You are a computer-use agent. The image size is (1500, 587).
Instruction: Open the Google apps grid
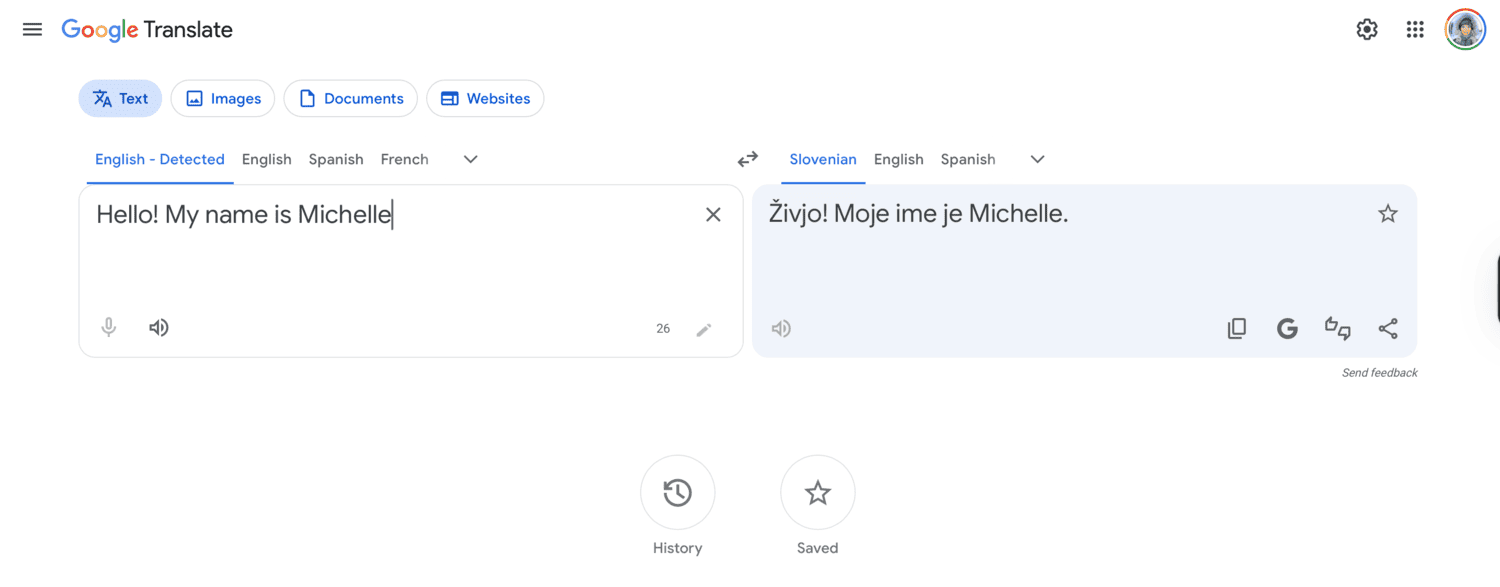[1415, 30]
